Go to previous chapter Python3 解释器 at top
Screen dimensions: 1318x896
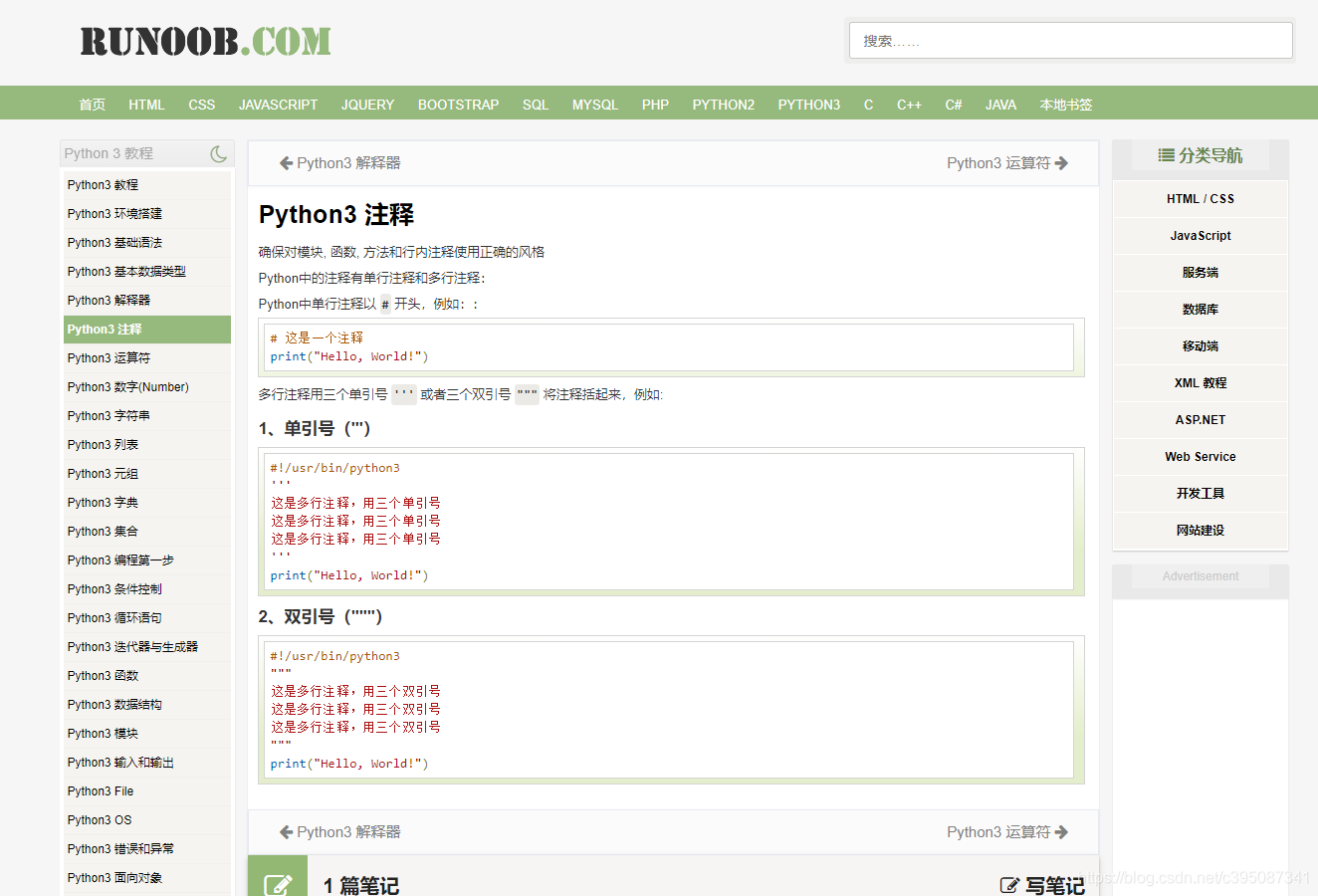pyautogui.click(x=340, y=163)
